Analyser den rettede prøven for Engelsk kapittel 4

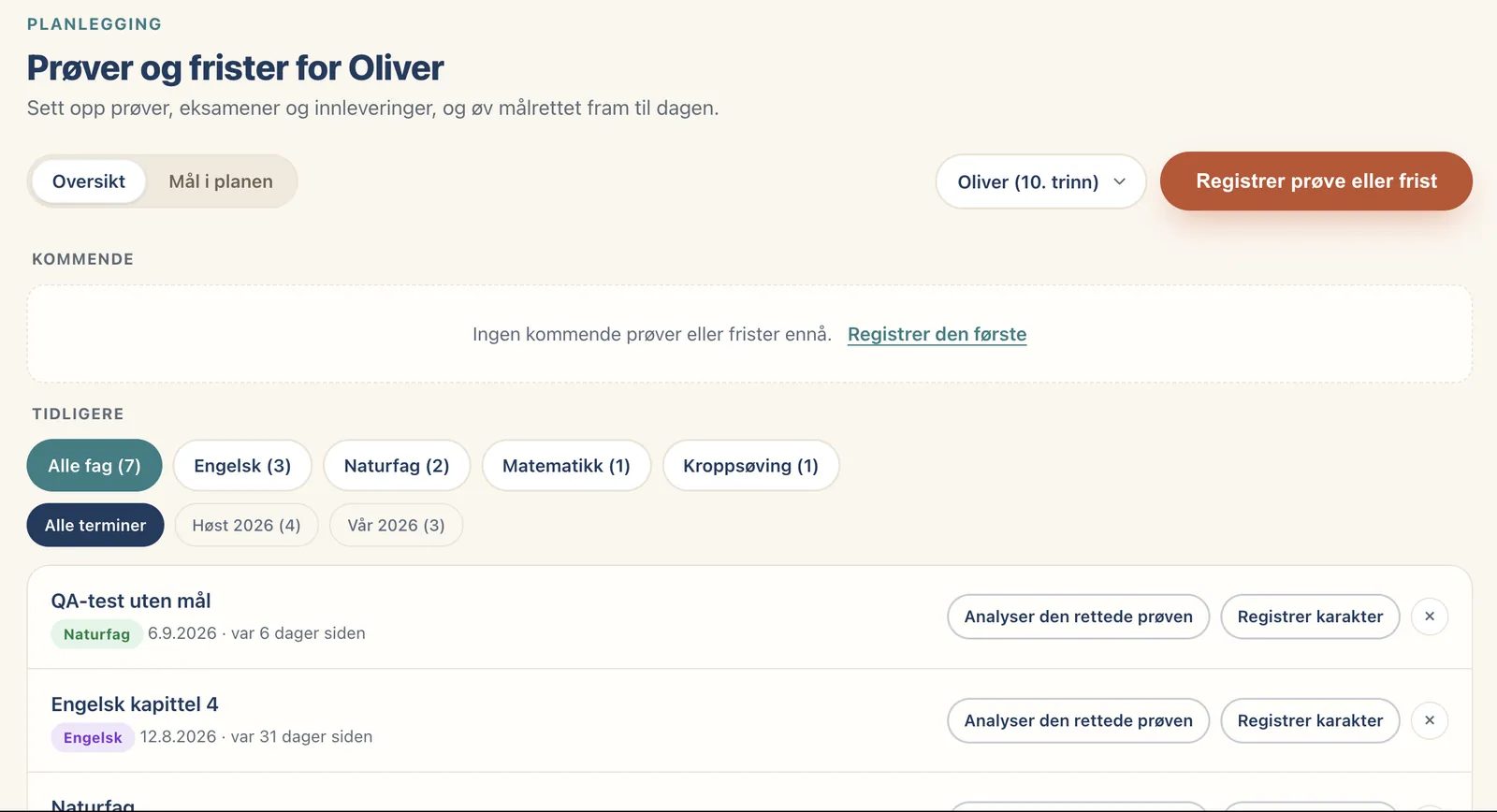(1078, 720)
